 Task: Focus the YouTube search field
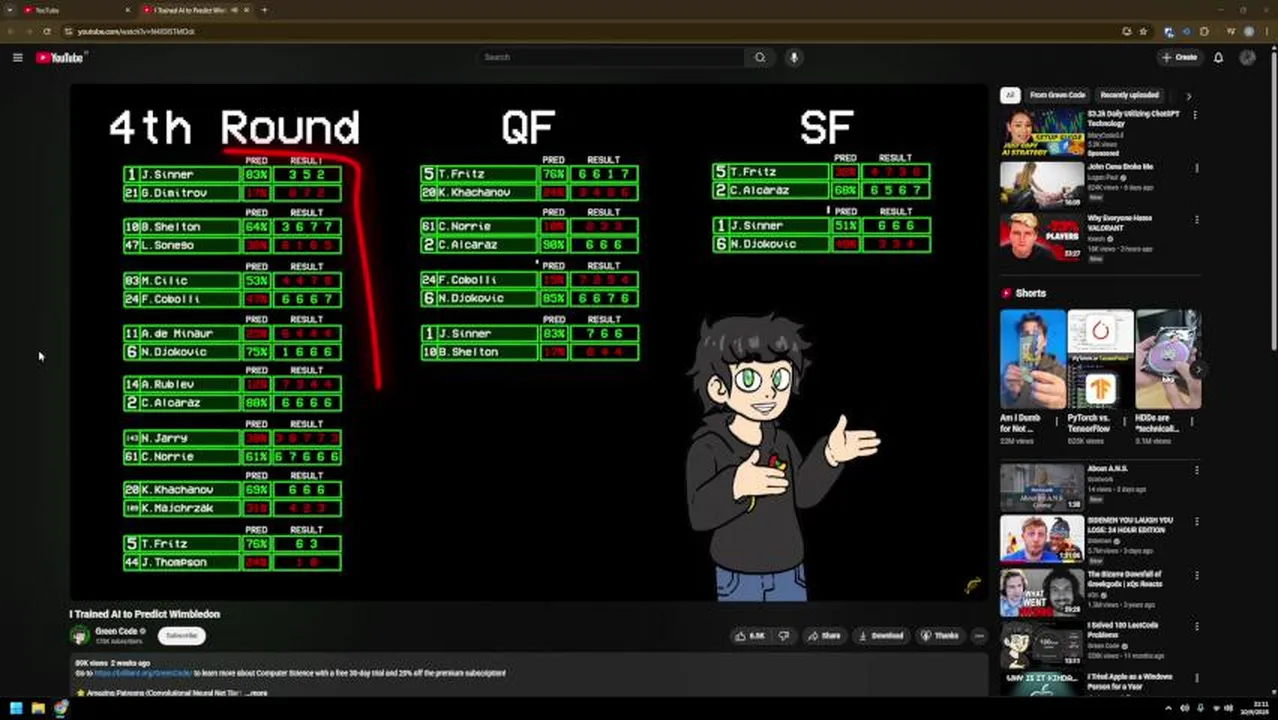click(x=610, y=58)
